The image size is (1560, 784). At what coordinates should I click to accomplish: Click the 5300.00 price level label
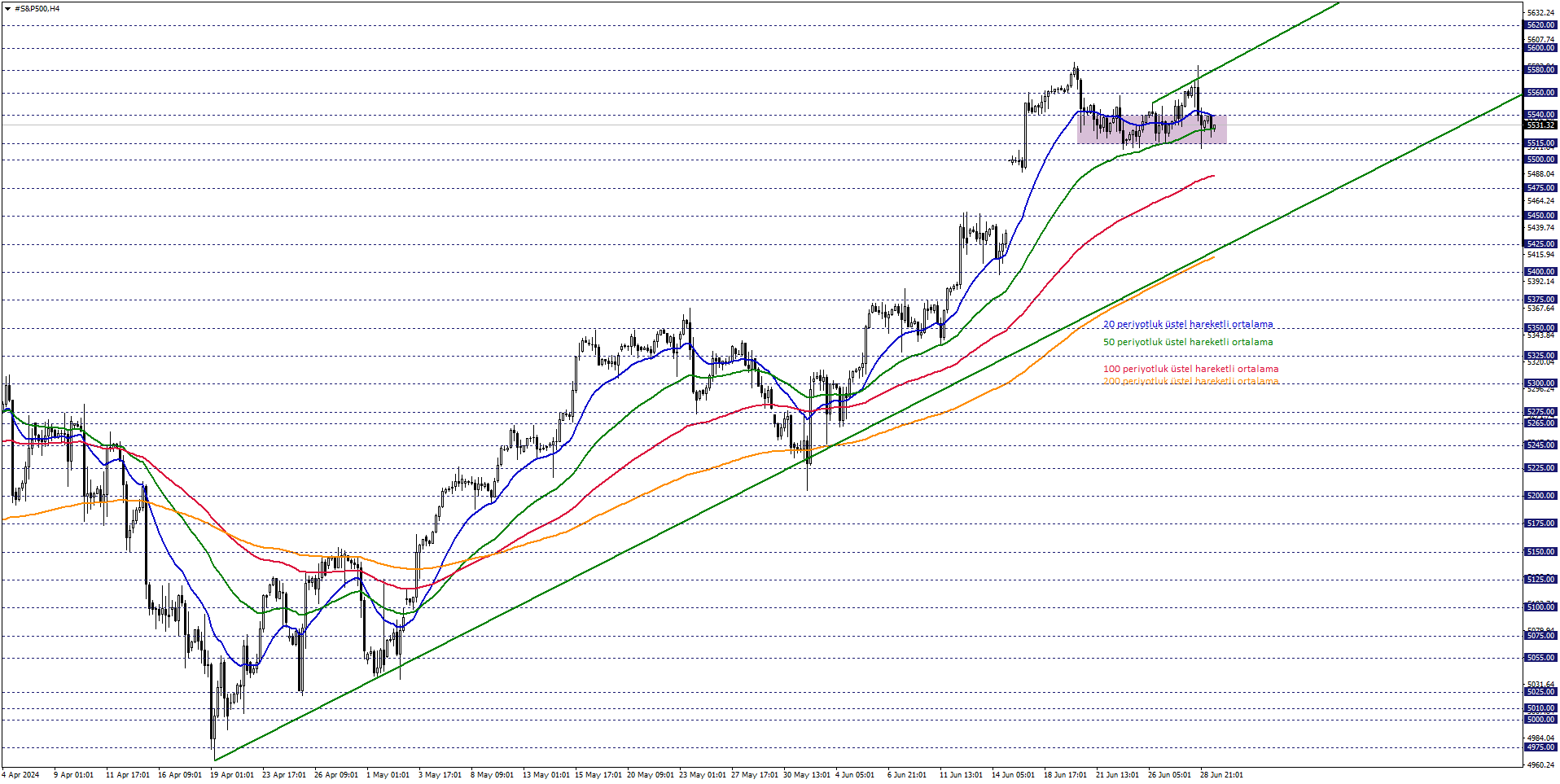[x=1540, y=383]
